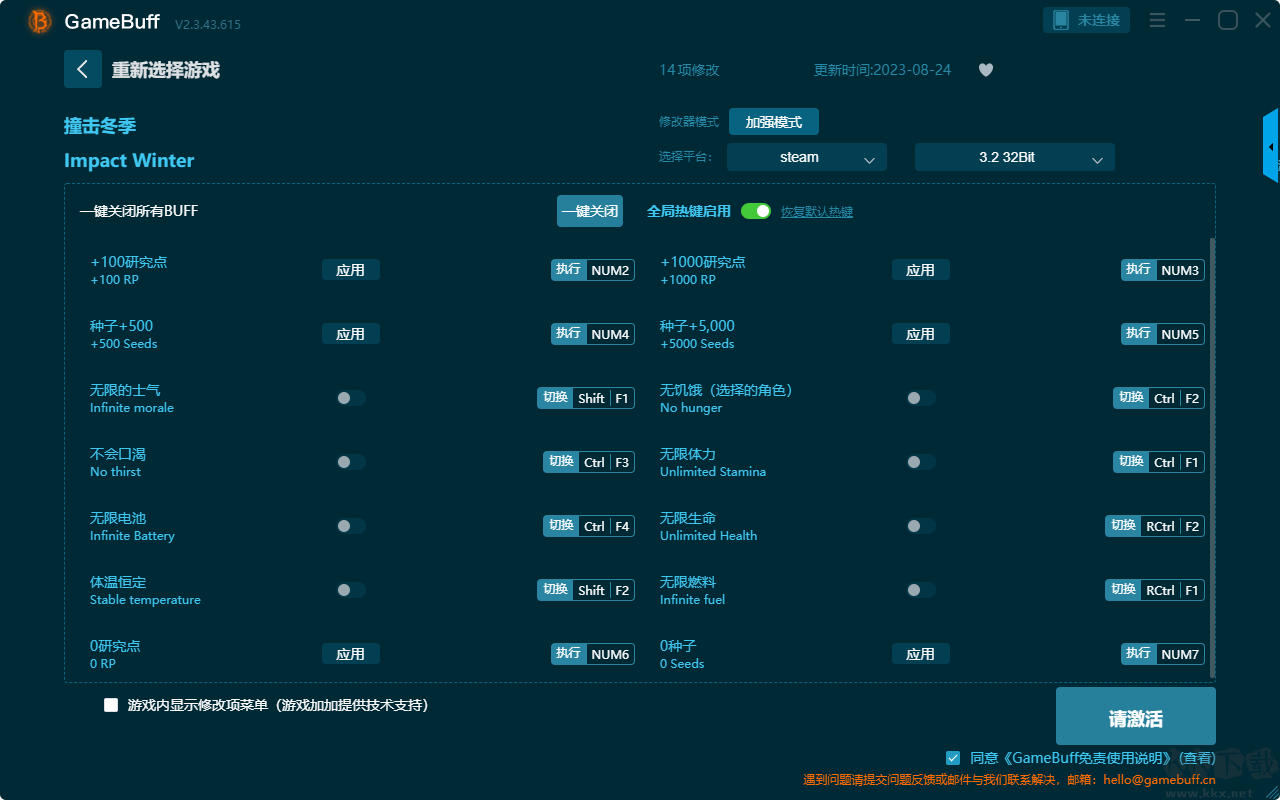Open the steam platform dropdown
This screenshot has width=1280, height=800.
[807, 157]
